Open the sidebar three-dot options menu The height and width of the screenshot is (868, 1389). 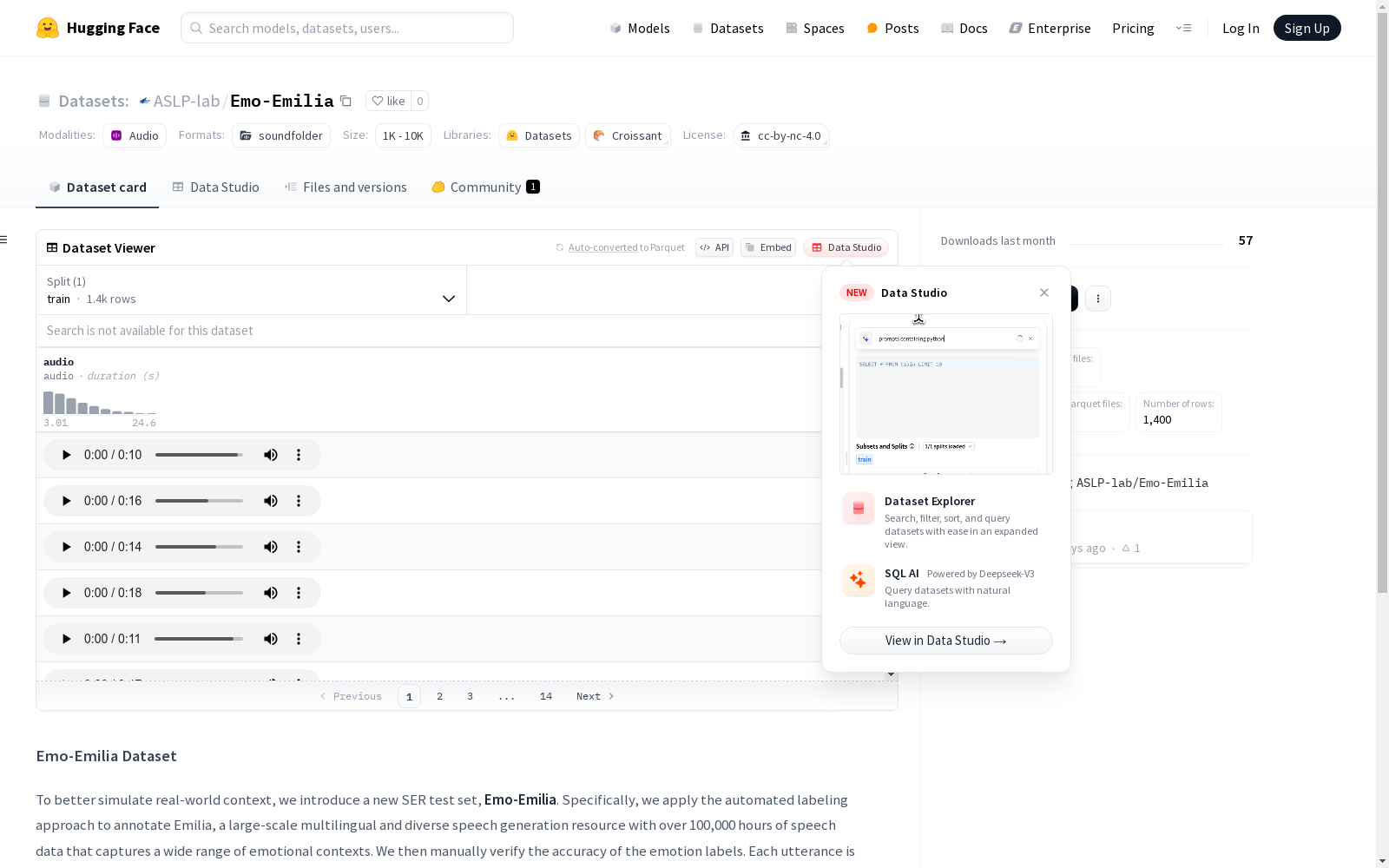tap(1098, 299)
